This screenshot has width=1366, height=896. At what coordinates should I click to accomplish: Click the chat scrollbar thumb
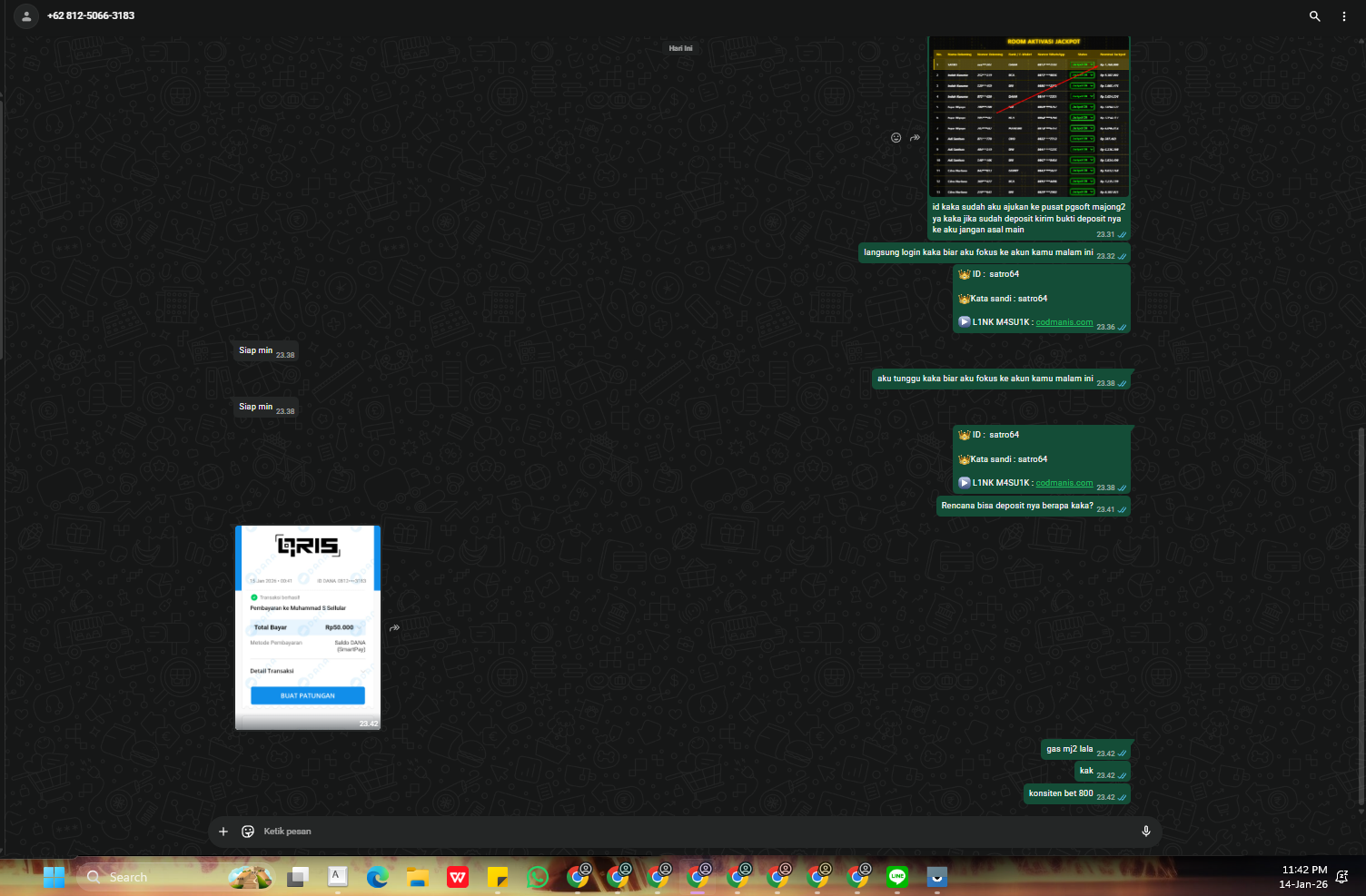pos(1361,615)
